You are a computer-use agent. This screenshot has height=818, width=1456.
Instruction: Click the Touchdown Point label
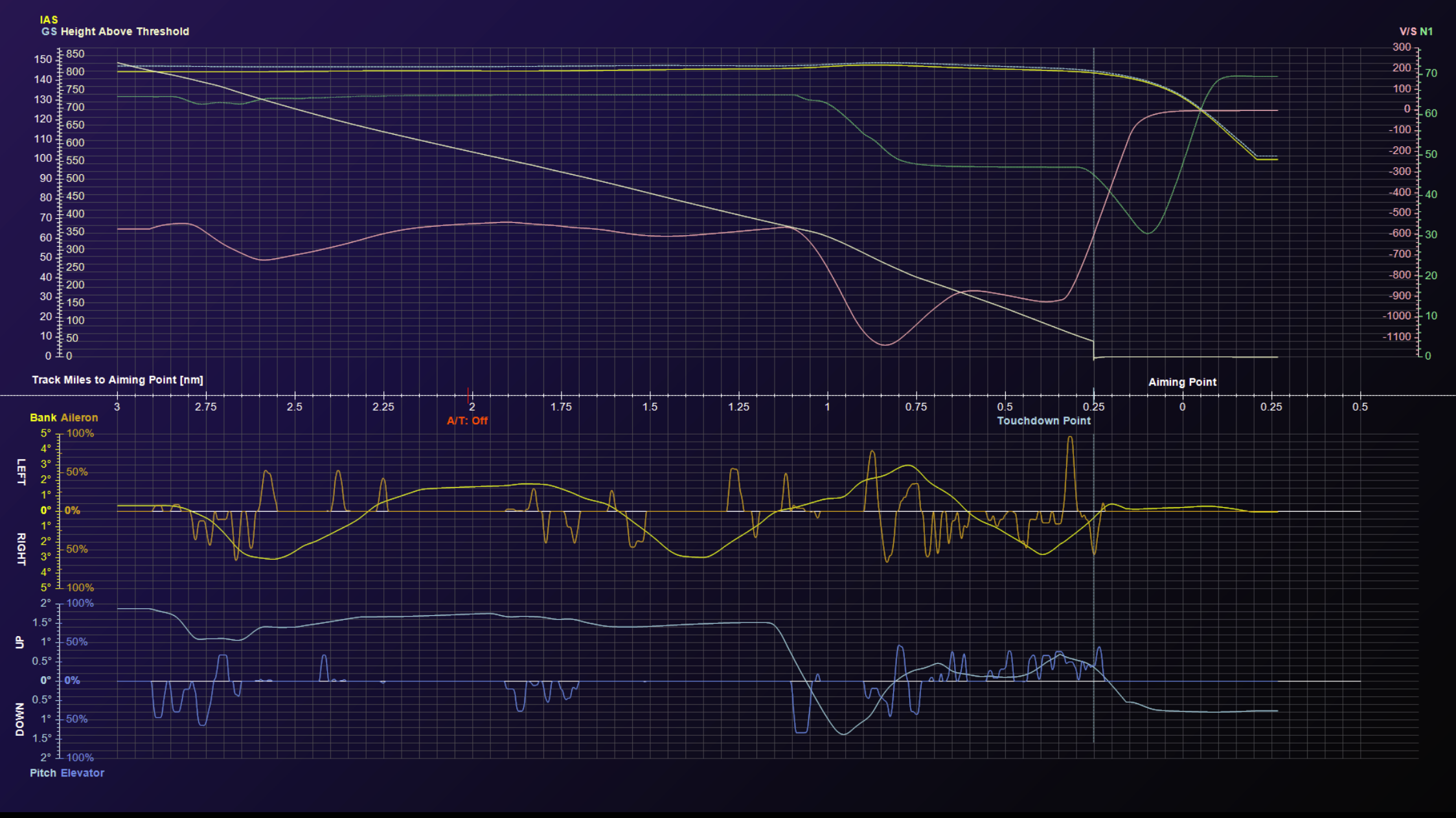pyautogui.click(x=1043, y=421)
